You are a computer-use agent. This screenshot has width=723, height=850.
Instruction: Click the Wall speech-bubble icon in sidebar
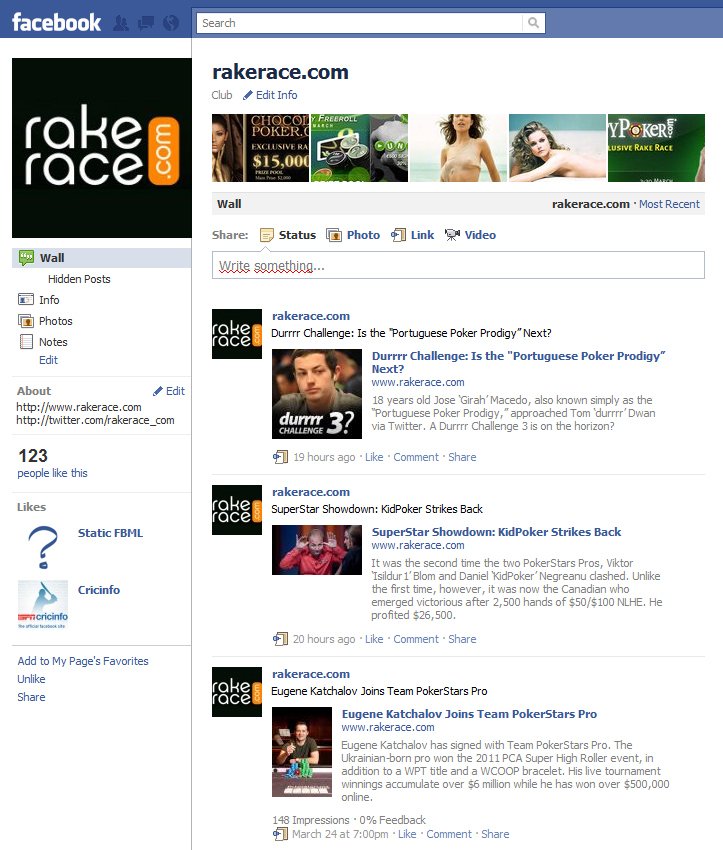(x=26, y=258)
